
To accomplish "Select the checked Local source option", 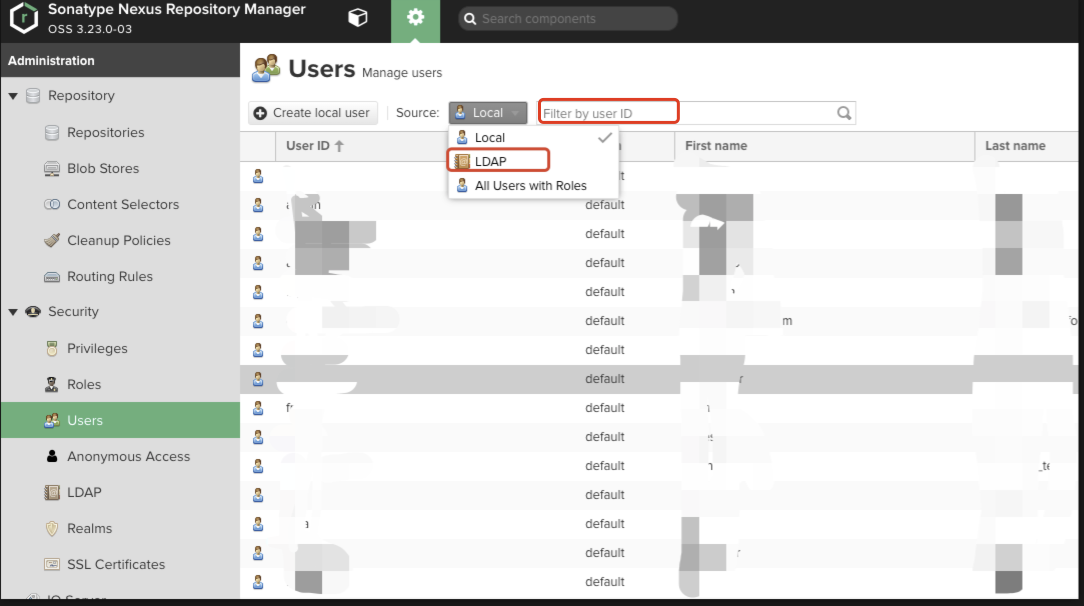I will (x=490, y=138).
